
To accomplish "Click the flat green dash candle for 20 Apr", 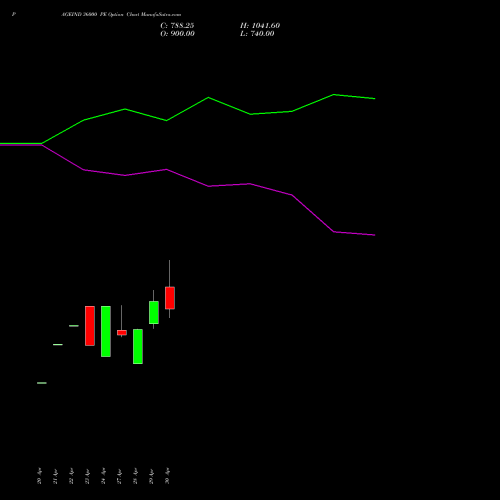I will tap(42, 383).
